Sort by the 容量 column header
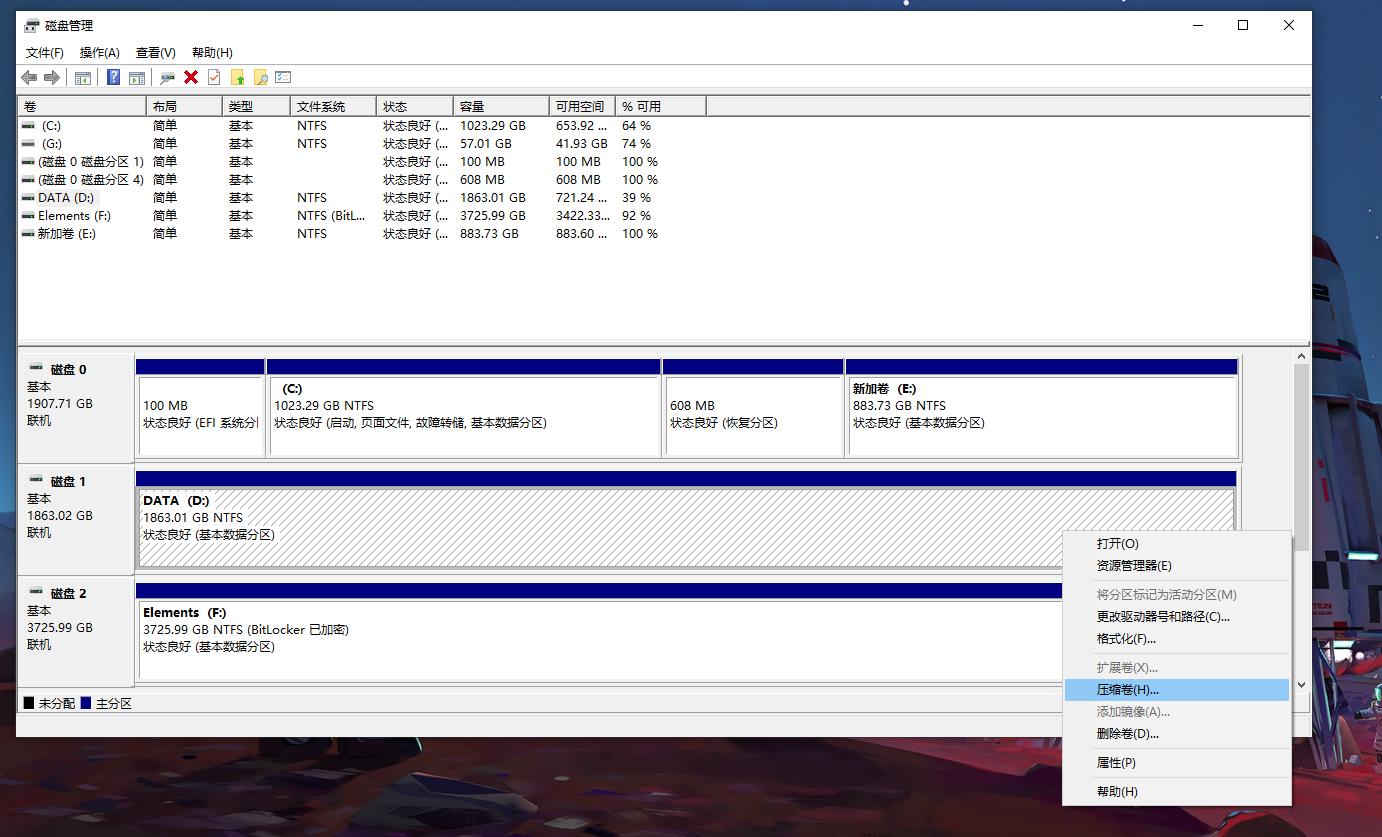 (501, 106)
